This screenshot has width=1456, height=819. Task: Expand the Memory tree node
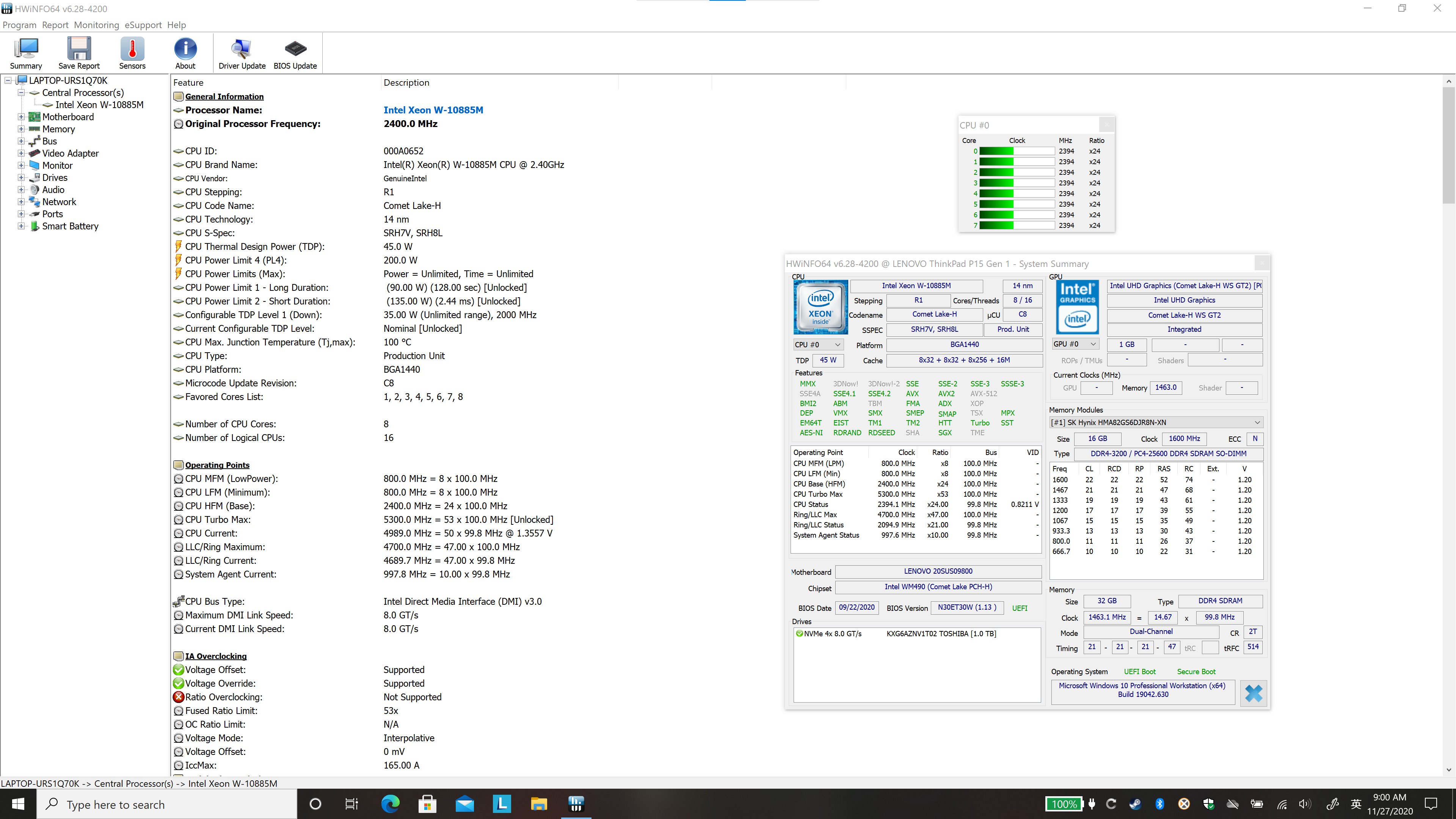point(21,129)
